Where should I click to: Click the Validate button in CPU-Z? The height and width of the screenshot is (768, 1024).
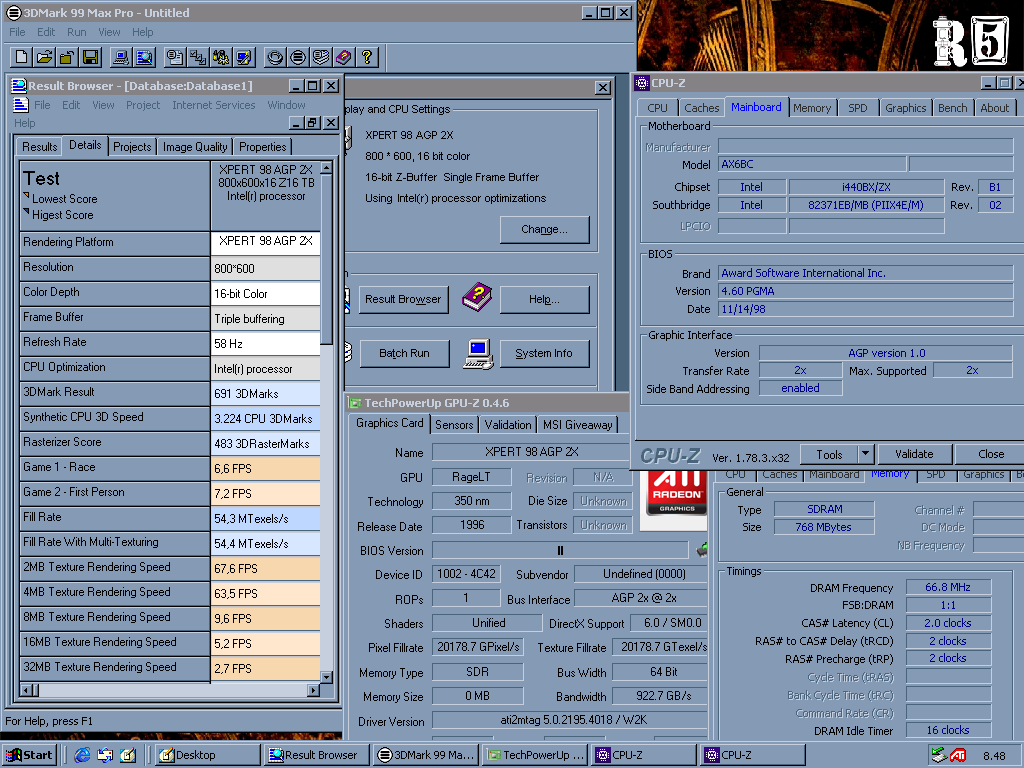[x=914, y=454]
